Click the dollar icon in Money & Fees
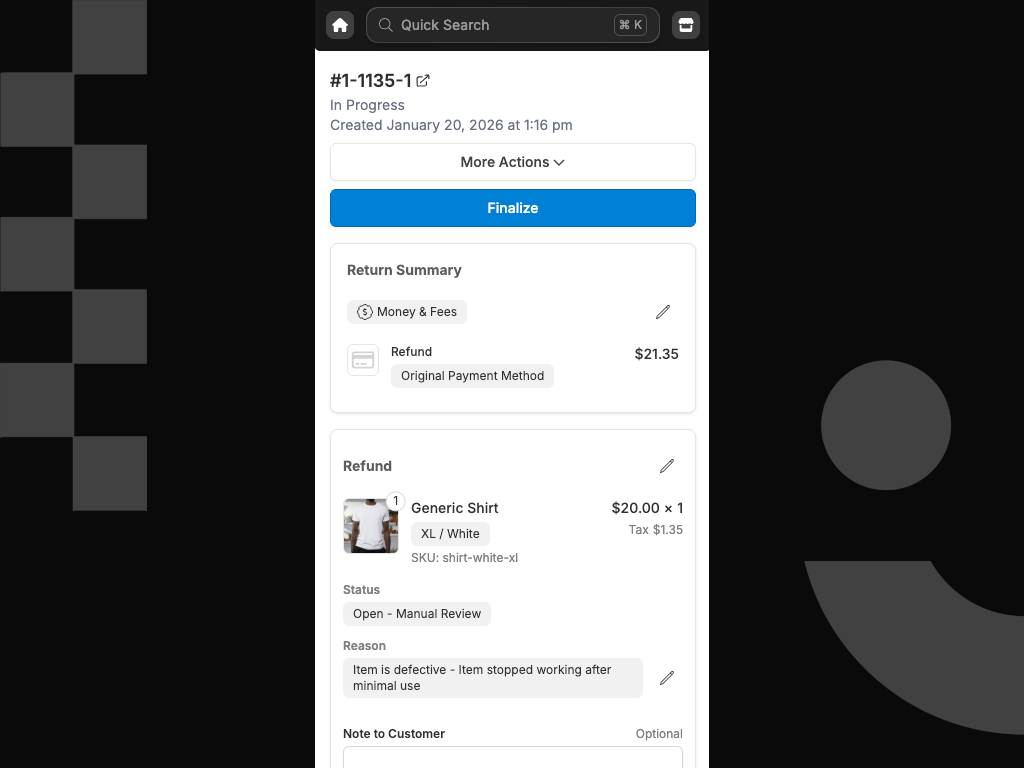 365,312
